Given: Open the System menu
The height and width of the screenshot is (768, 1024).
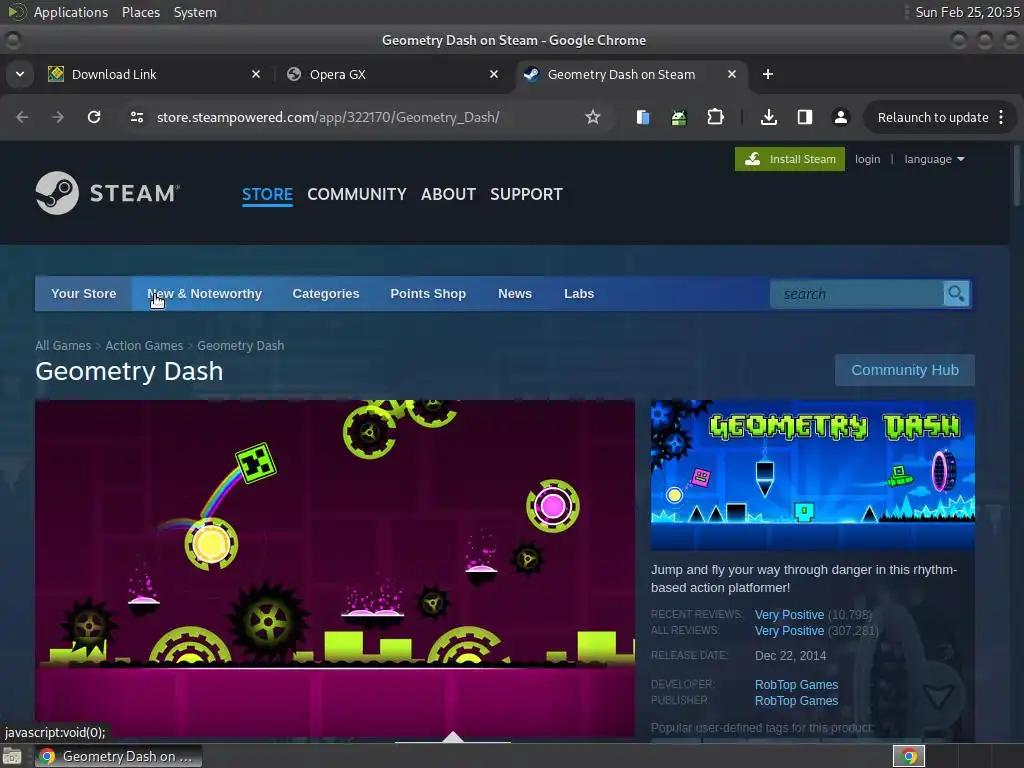Looking at the screenshot, I should click(x=195, y=12).
